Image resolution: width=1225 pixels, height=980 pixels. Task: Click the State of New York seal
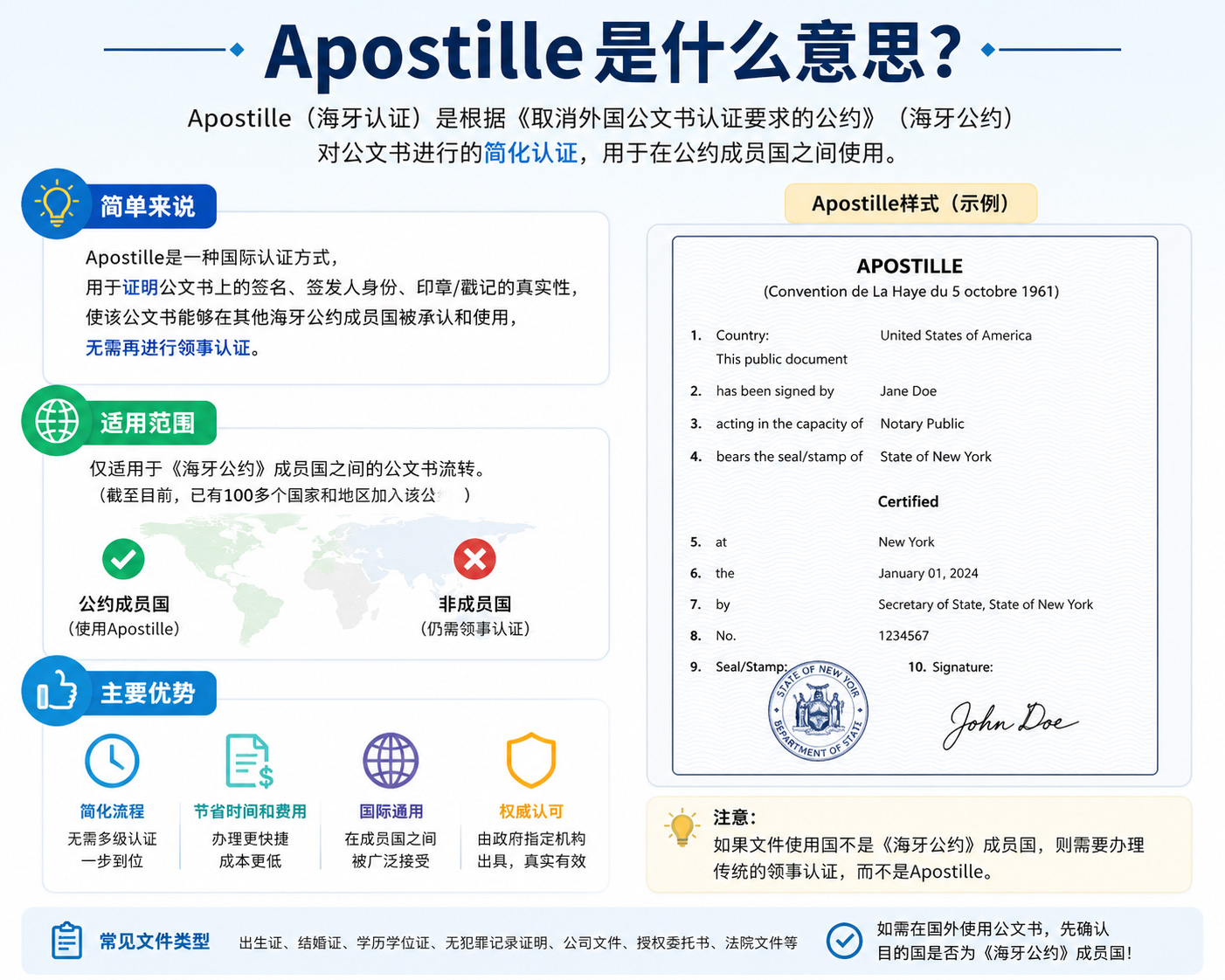click(x=818, y=710)
